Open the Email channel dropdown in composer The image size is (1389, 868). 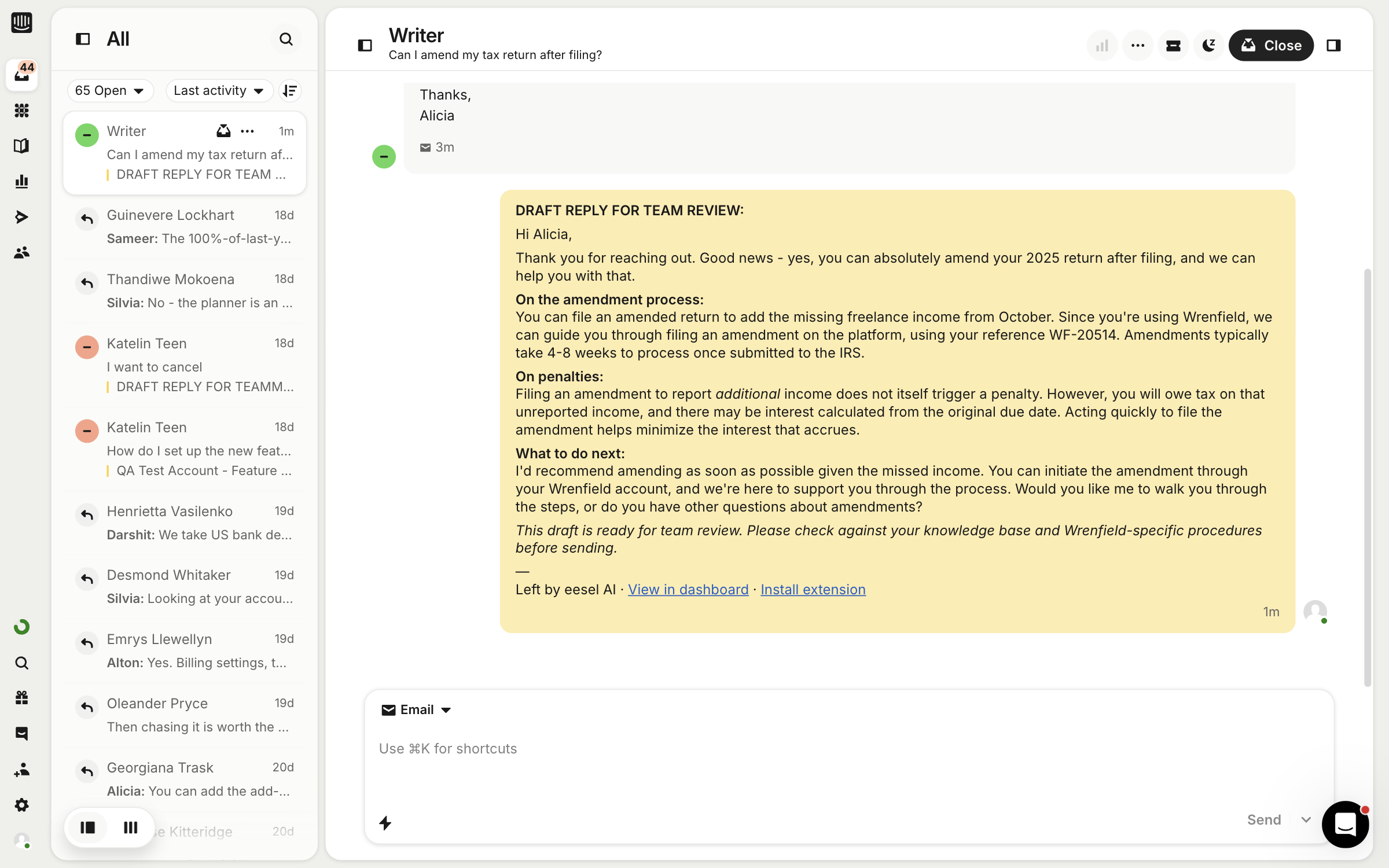[x=417, y=709]
